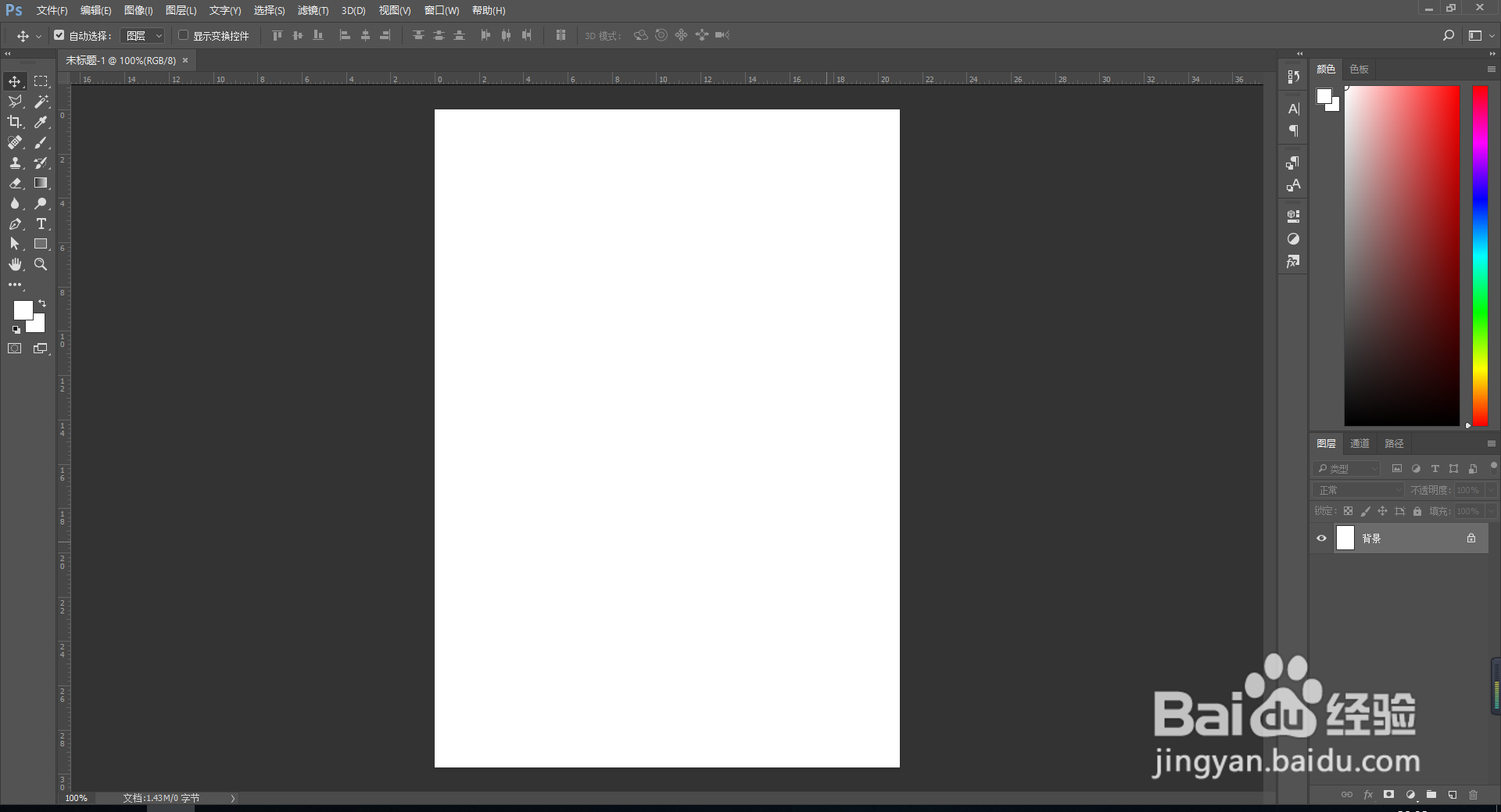Choose the Spot Healing Brush tool

(15, 142)
